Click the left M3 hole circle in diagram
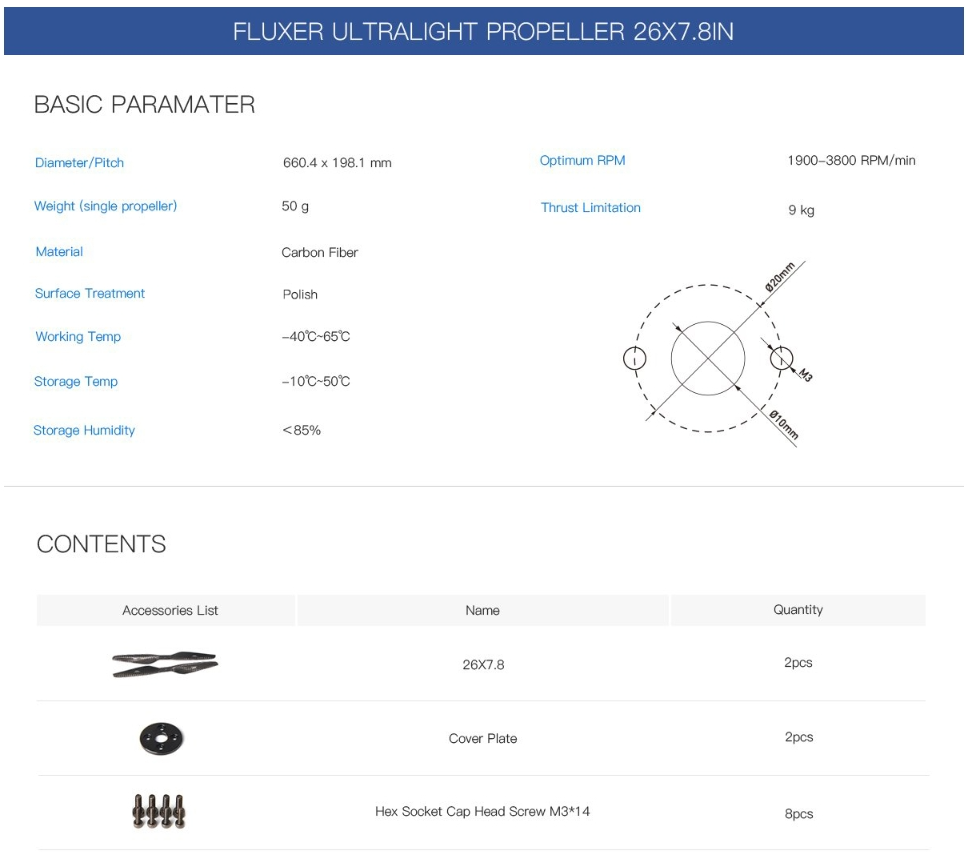The image size is (970, 863). (634, 358)
